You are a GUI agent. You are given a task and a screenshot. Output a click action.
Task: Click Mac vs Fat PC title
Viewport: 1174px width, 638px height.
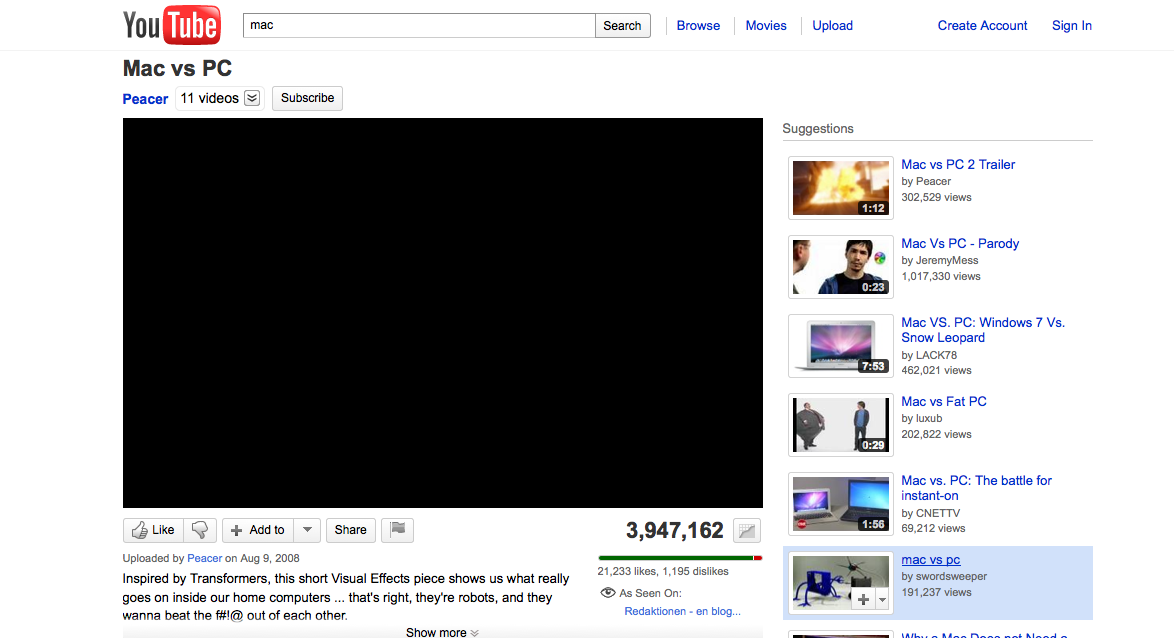pos(943,401)
